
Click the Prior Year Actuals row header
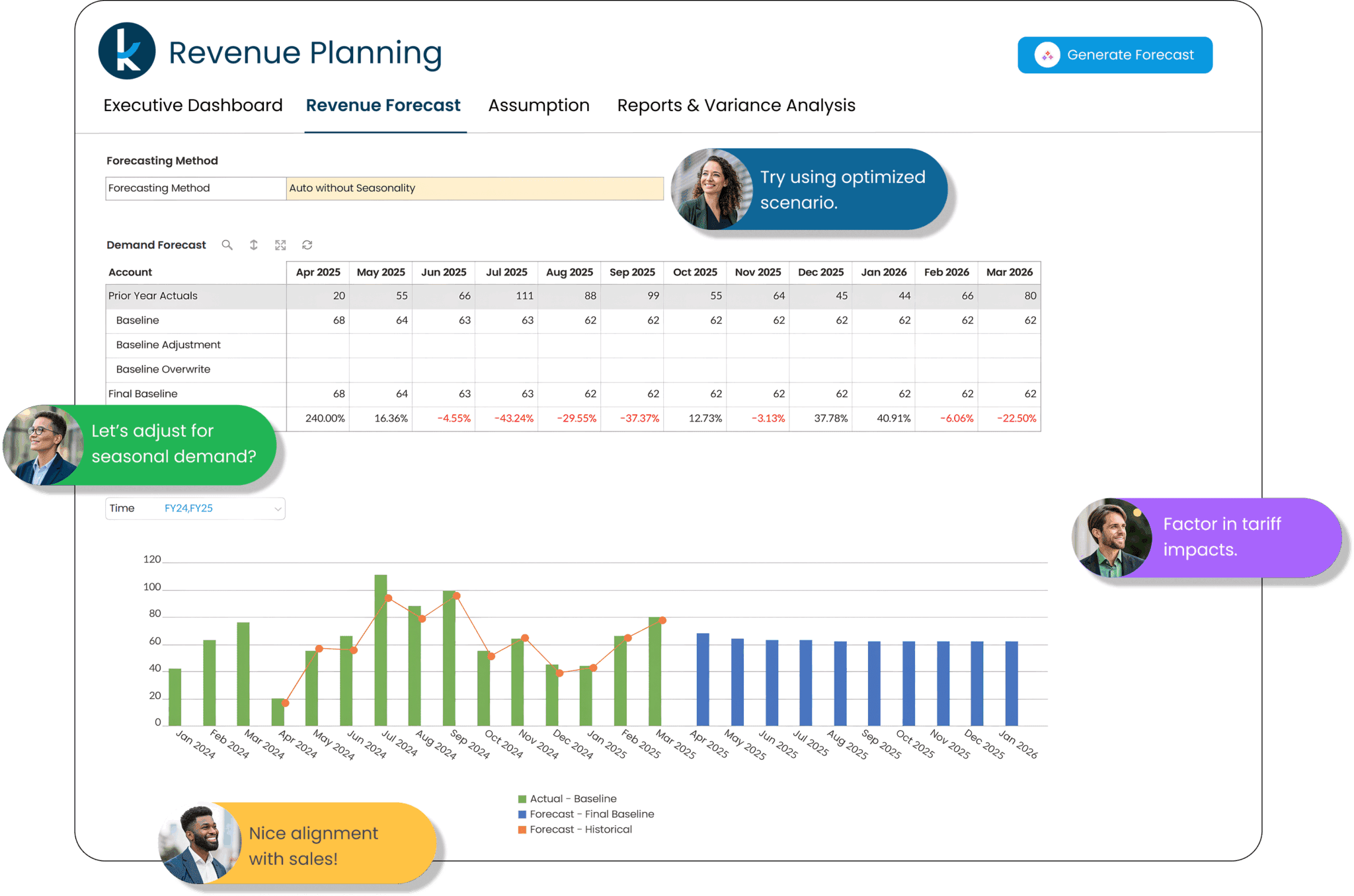(x=152, y=295)
